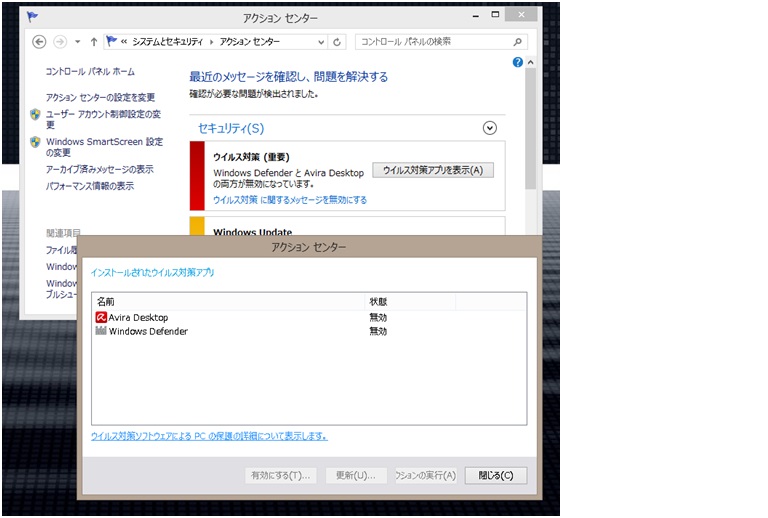The width and height of the screenshot is (768, 518).
Task: Open パフォーマンス情報の表示 link
Action: tap(90, 186)
